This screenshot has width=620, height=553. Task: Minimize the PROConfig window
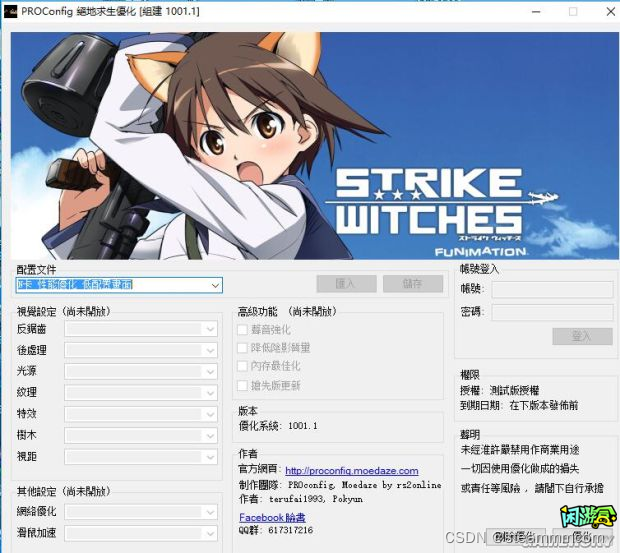coord(536,12)
